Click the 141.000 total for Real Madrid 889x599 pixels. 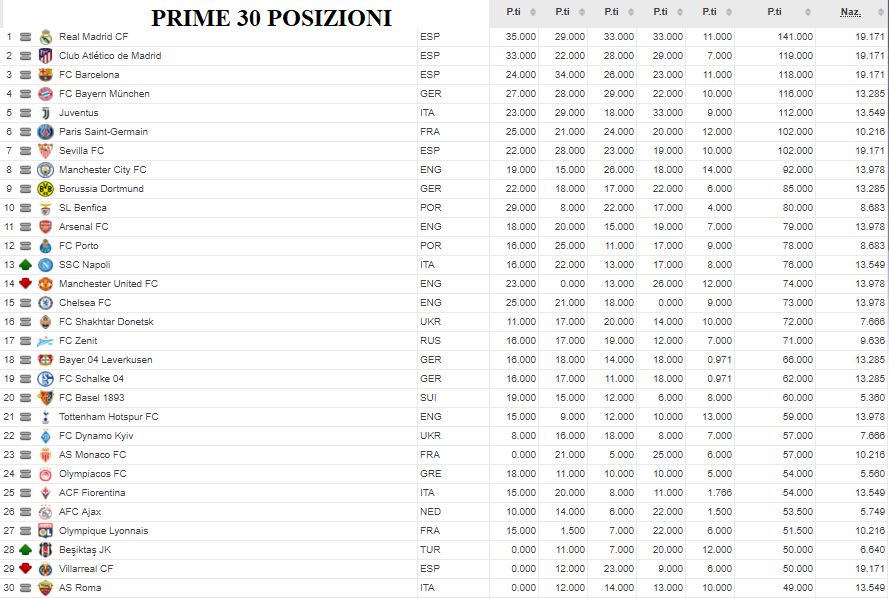click(795, 37)
